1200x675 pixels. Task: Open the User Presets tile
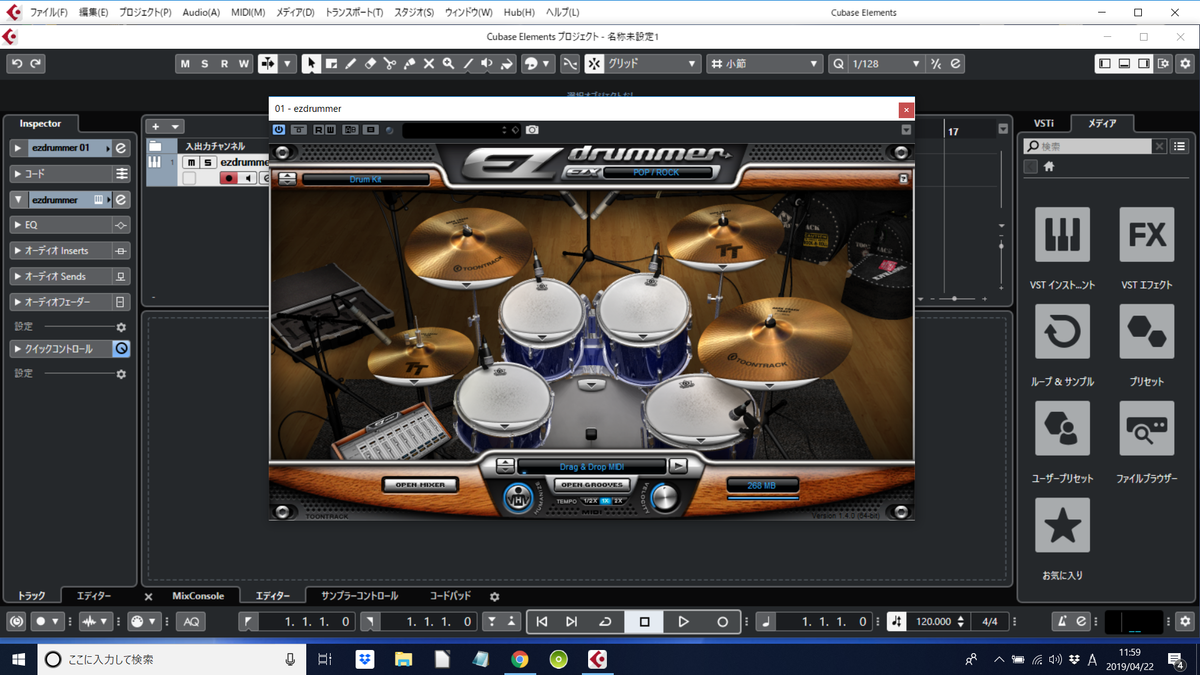(x=1062, y=429)
